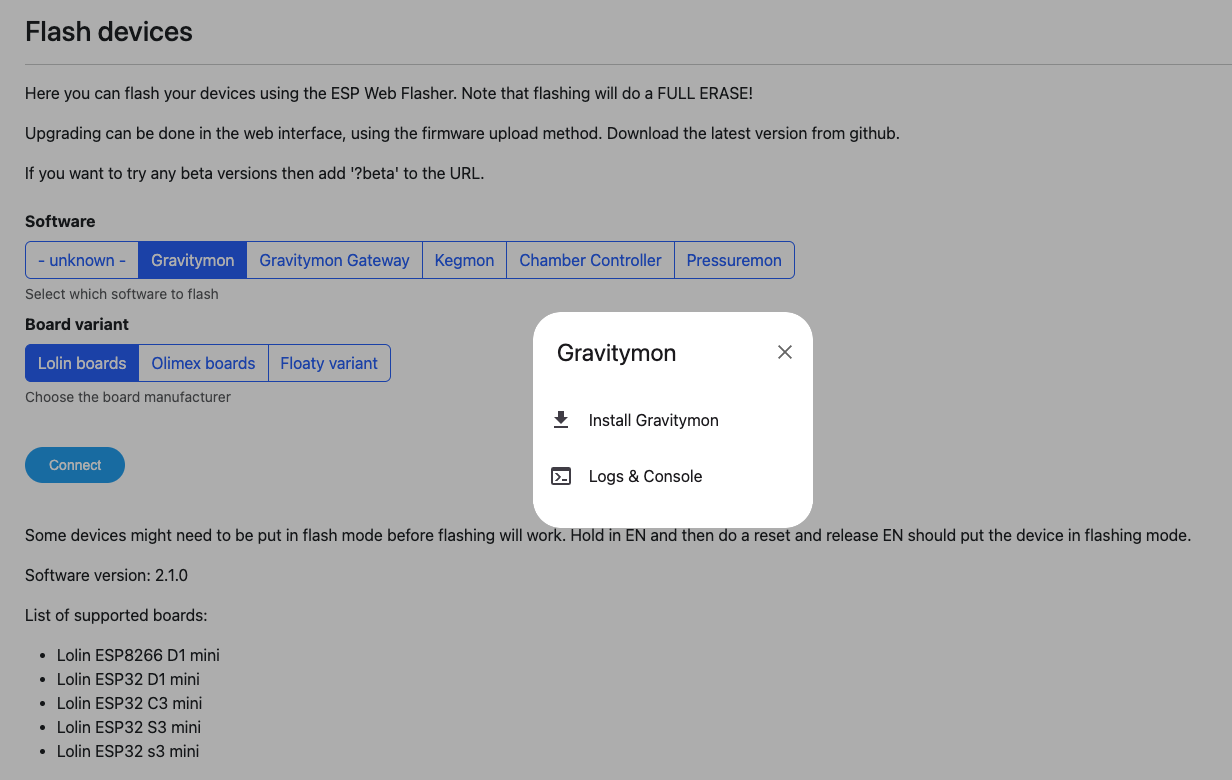This screenshot has width=1232, height=780.
Task: Click the flash mode EN instruction sentence
Action: (608, 535)
